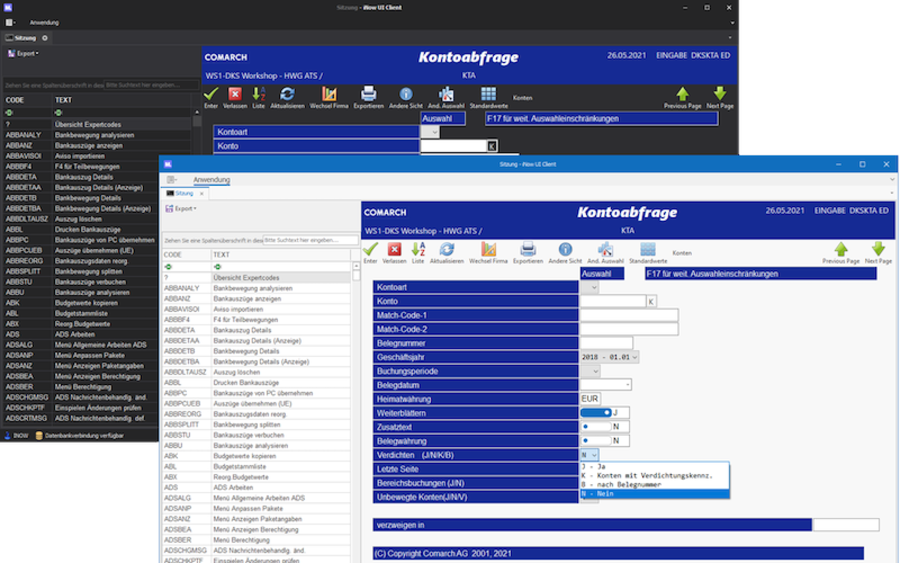Click Andere Sicht icon in dark window
900x563 pixels.
[x=406, y=94]
